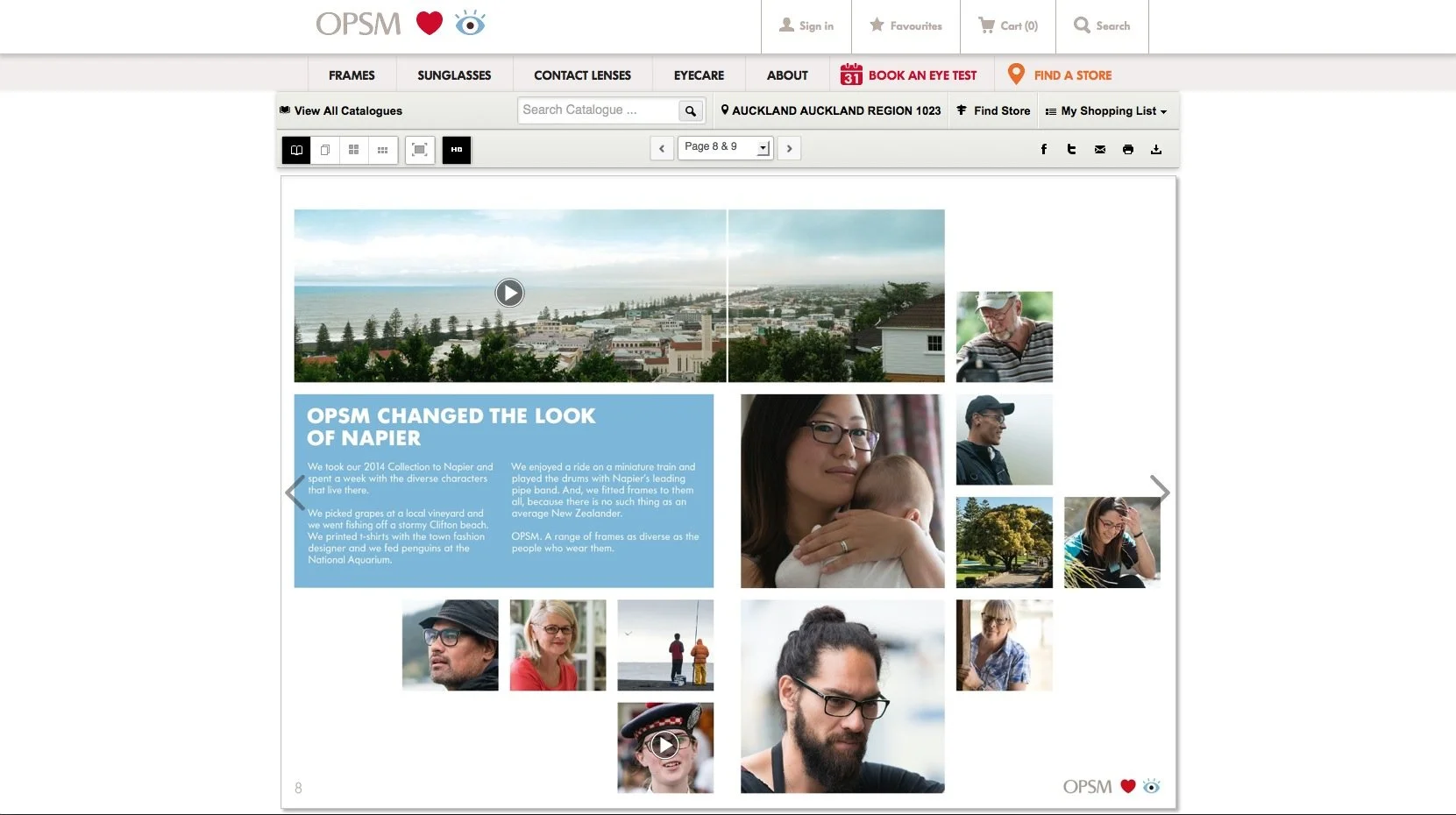Expand My Shopping List dropdown
Image resolution: width=1456 pixels, height=815 pixels.
(x=1106, y=111)
